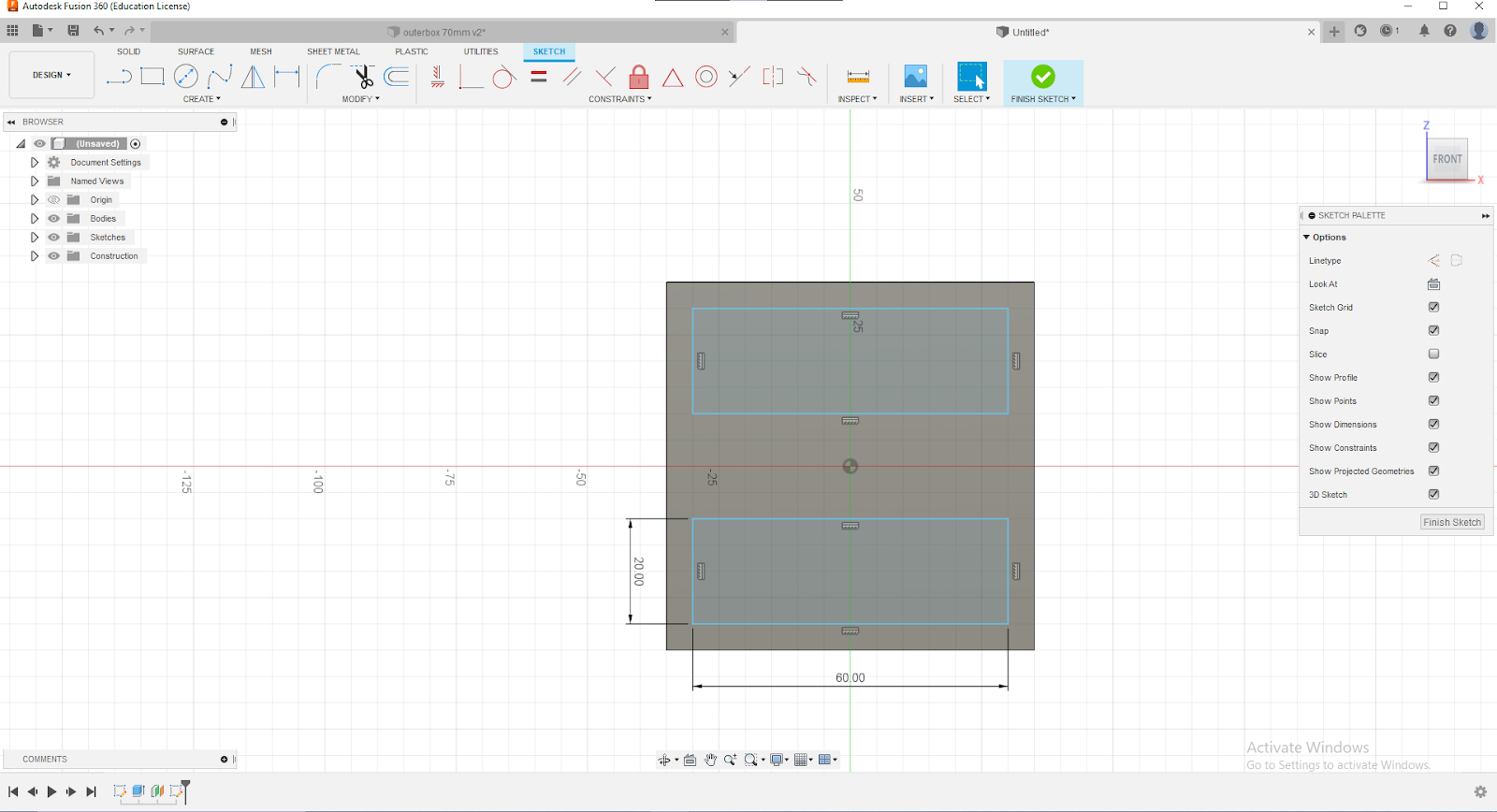Toggle the 3D Sketch checkbox
The height and width of the screenshot is (812, 1497).
point(1433,494)
